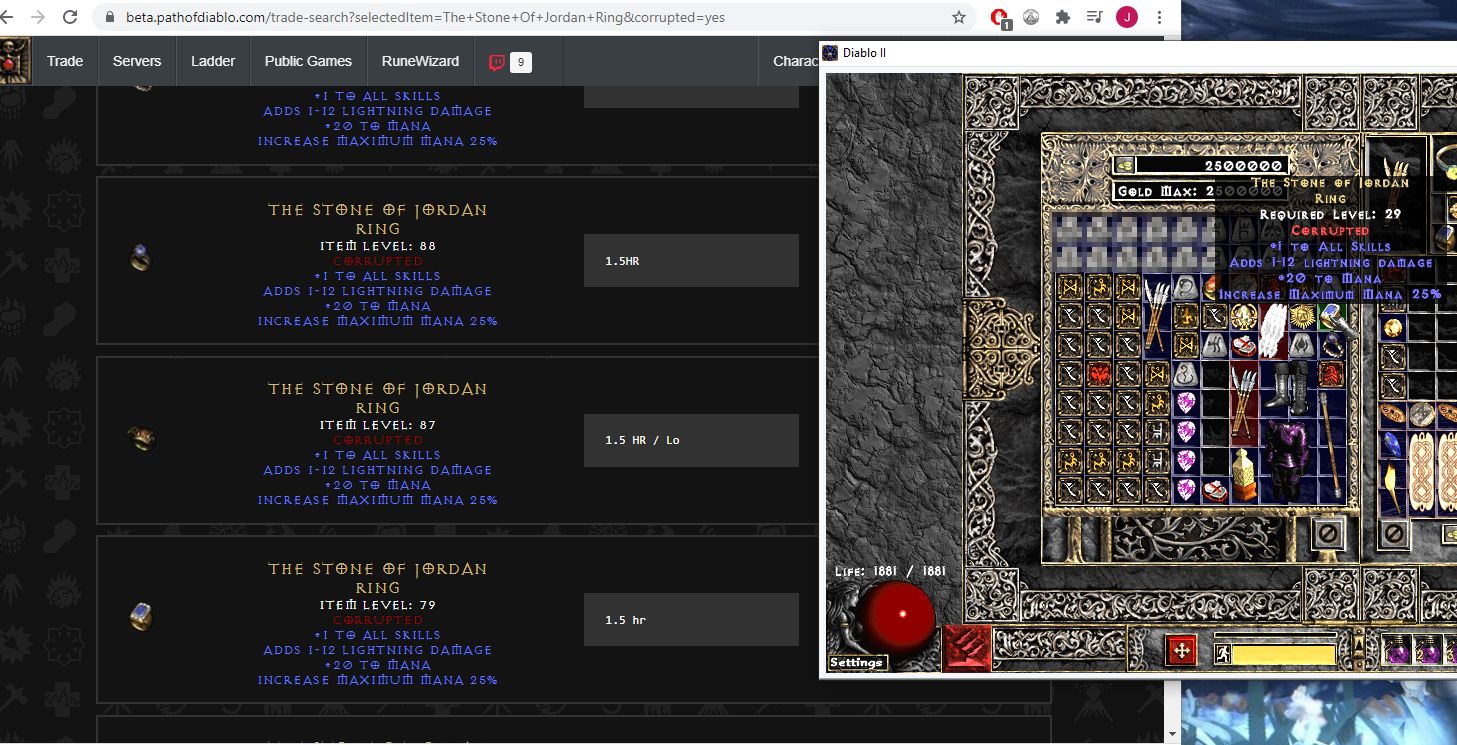Toggle the run/walk icon beside stamina bar

coord(1222,654)
